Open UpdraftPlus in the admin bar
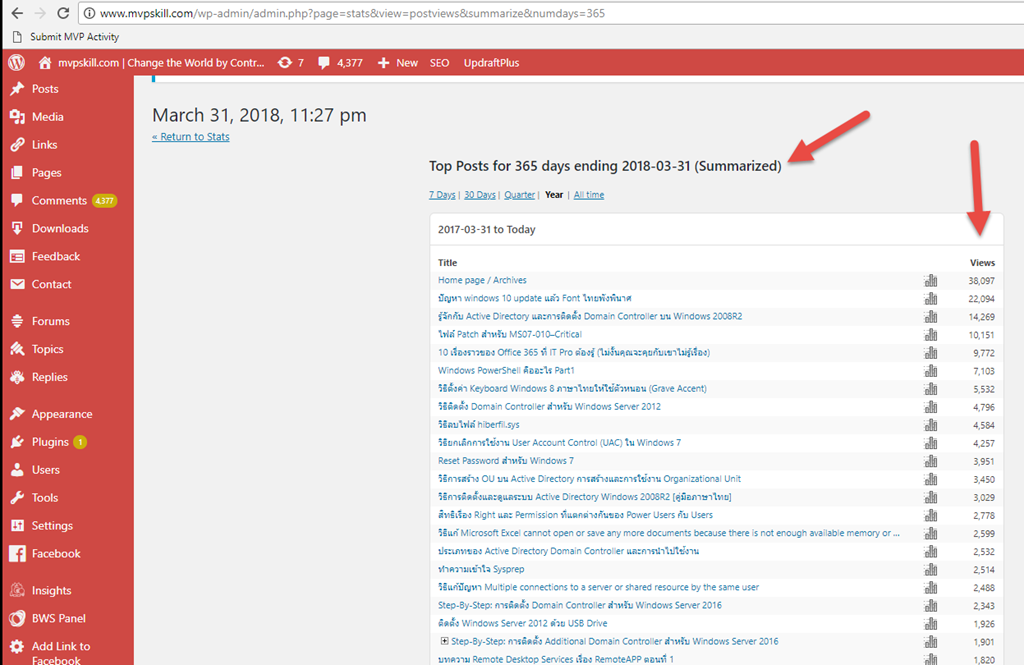The height and width of the screenshot is (665, 1024). point(491,63)
